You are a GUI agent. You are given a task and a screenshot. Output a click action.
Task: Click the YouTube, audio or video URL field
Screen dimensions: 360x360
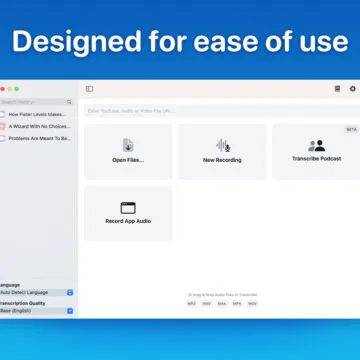pos(222,111)
